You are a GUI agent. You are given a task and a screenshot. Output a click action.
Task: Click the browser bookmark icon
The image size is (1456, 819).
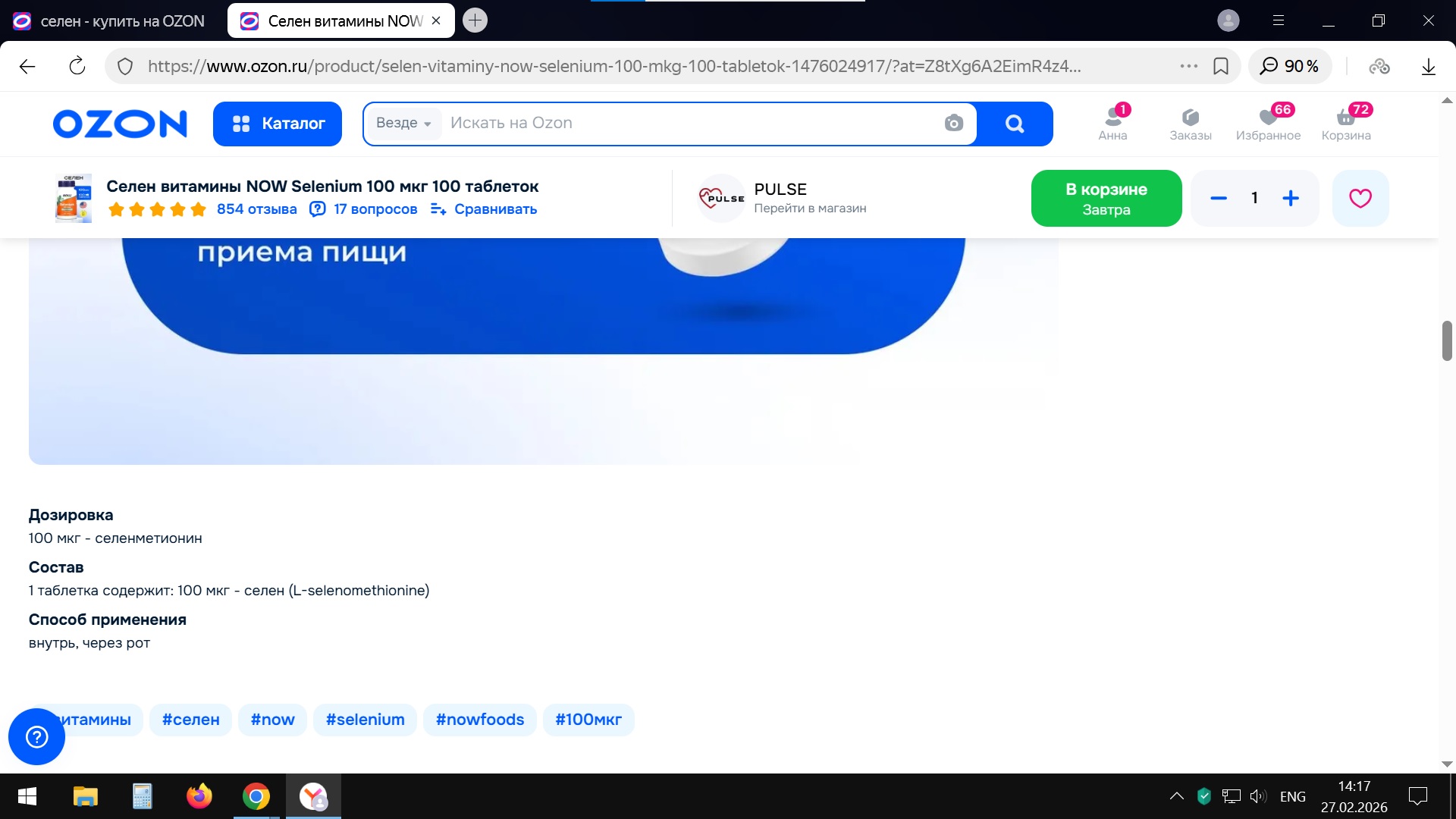click(x=1221, y=67)
